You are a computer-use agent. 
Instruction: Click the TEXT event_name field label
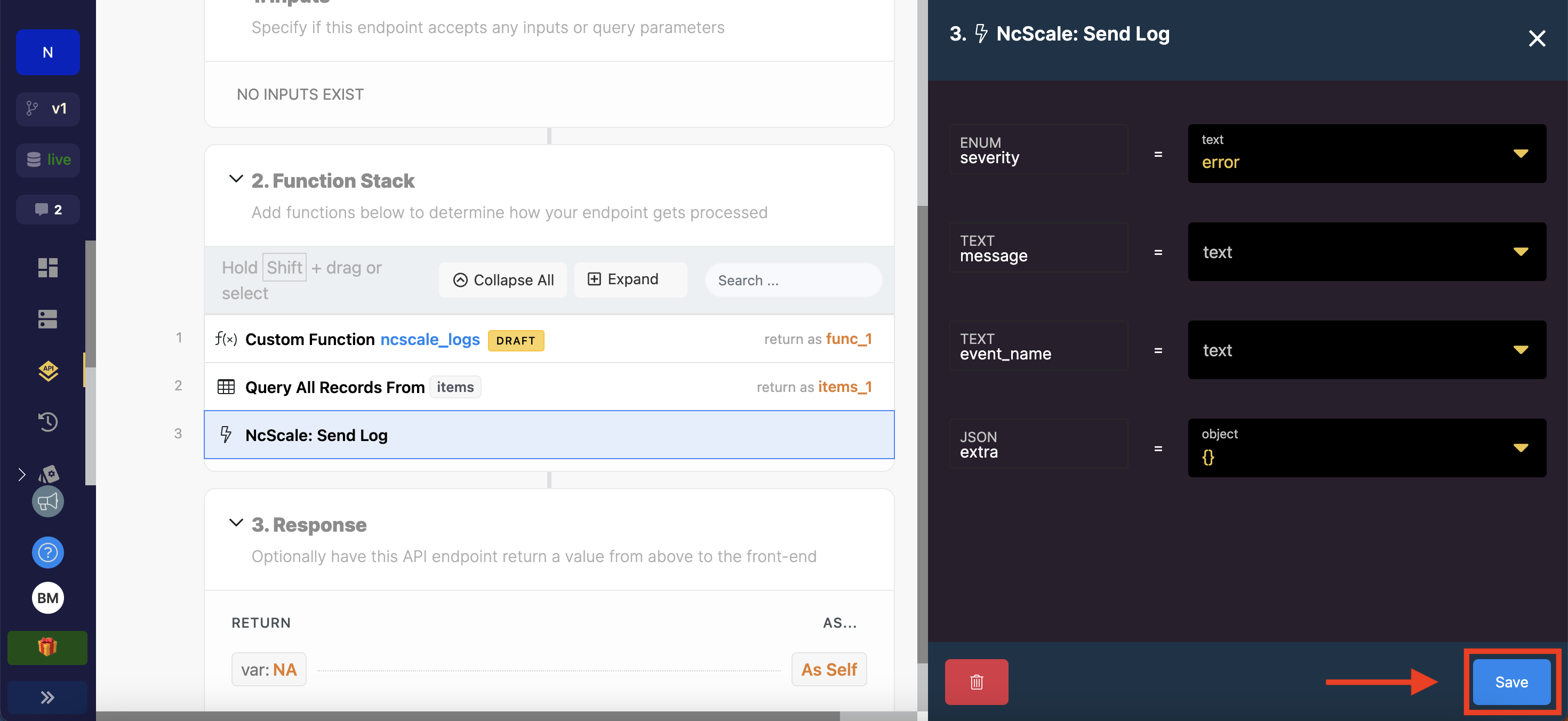click(1038, 346)
